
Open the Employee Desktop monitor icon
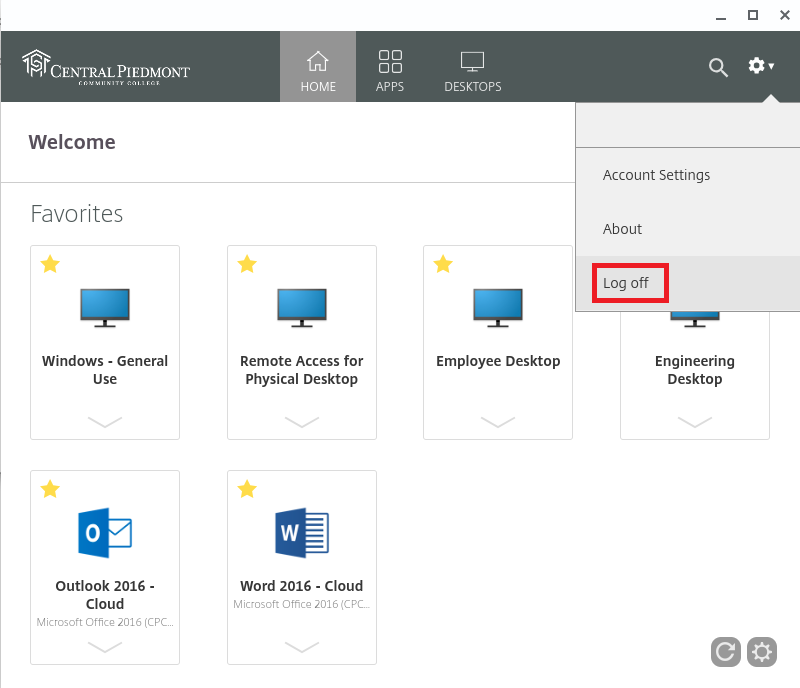tap(498, 308)
